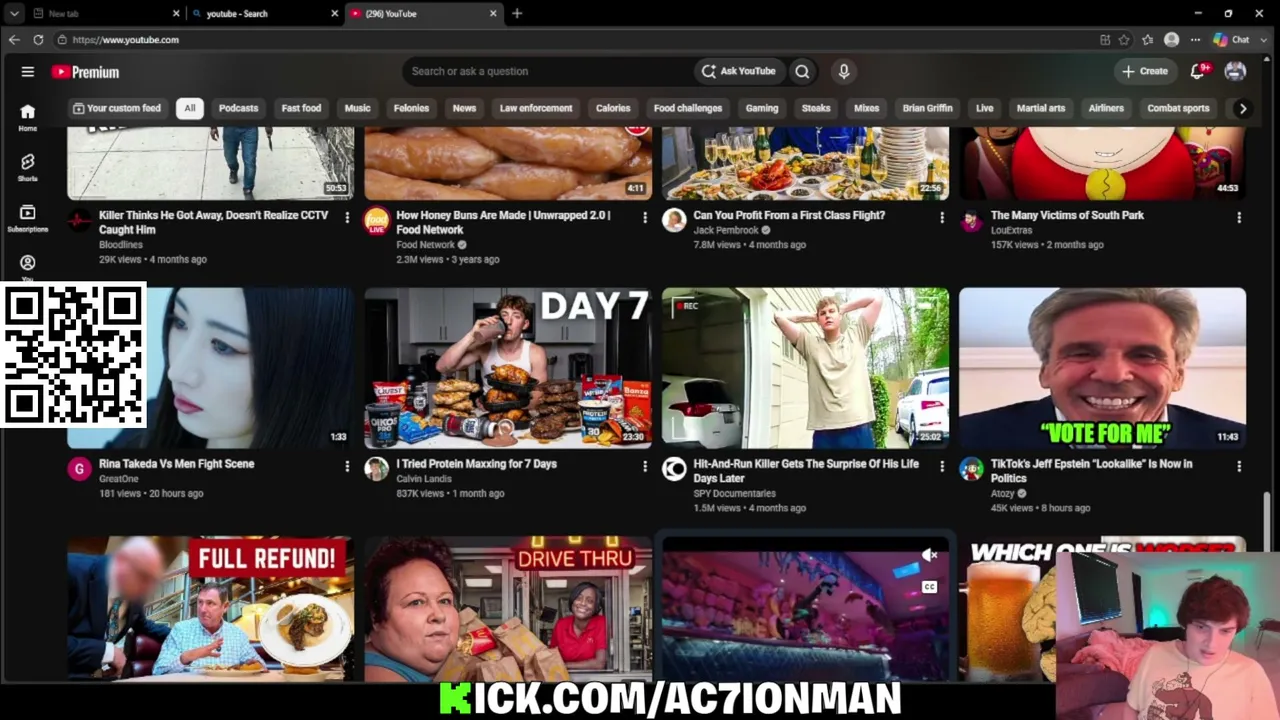
Task: Select the 'Combat sports' filter chip
Action: point(1178,108)
